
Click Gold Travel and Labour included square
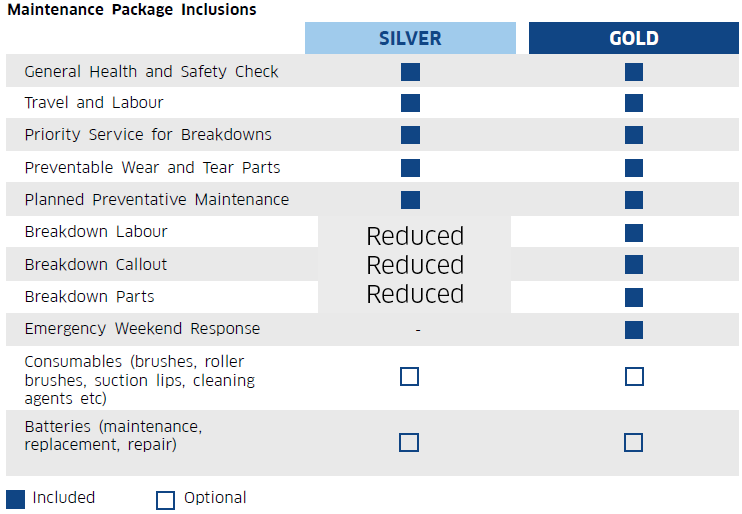point(634,103)
